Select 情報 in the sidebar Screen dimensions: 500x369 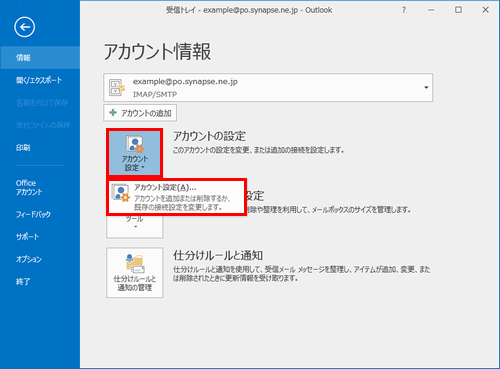pos(40,58)
